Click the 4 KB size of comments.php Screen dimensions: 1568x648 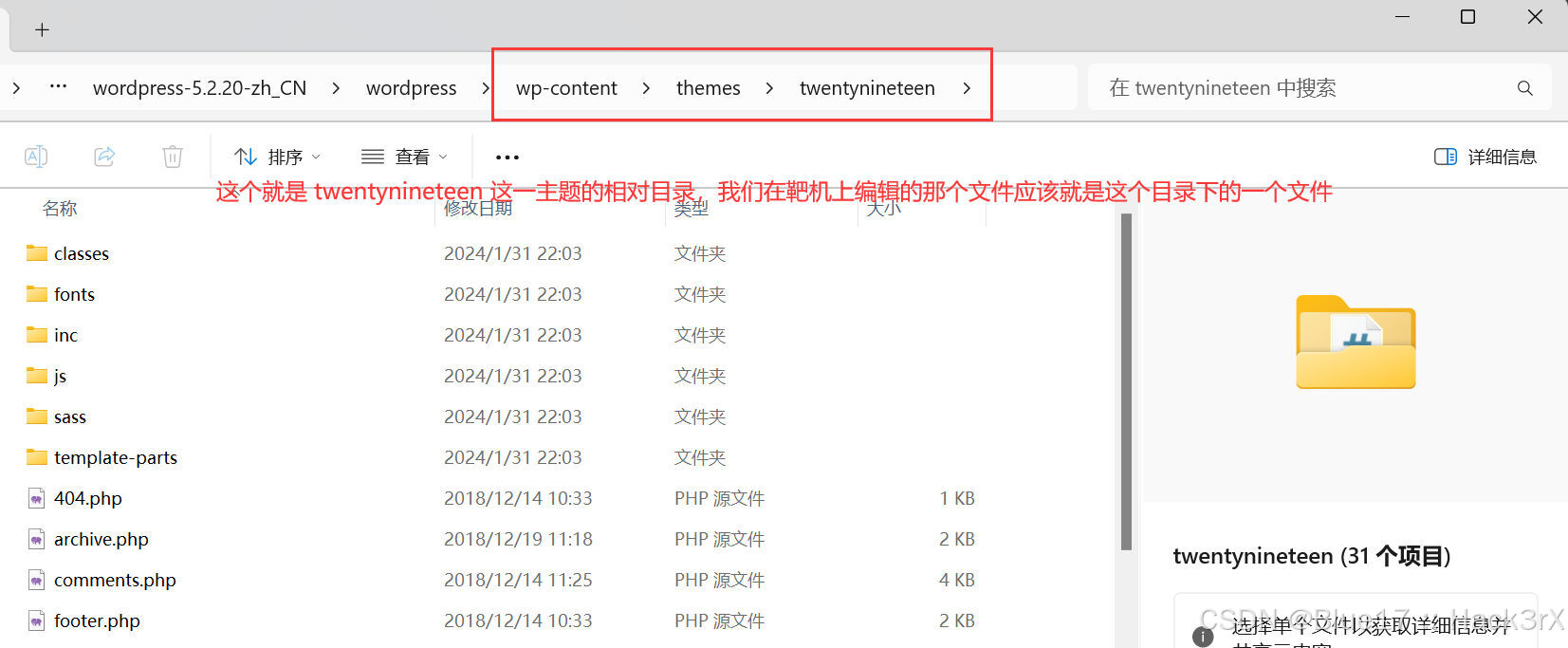pyautogui.click(x=957, y=580)
